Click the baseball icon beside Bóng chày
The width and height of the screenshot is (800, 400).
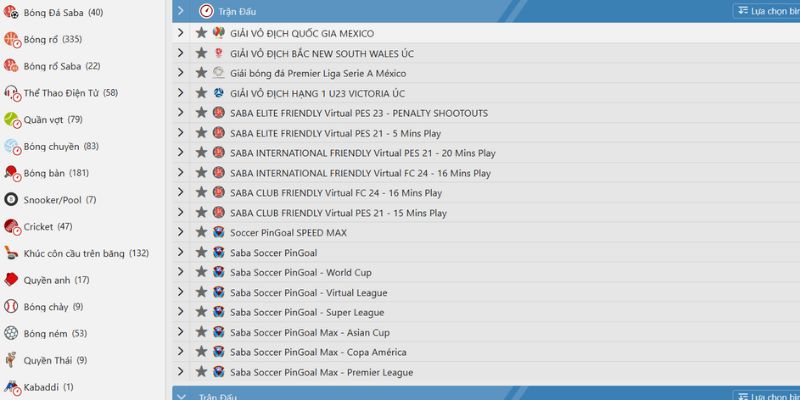tap(12, 307)
